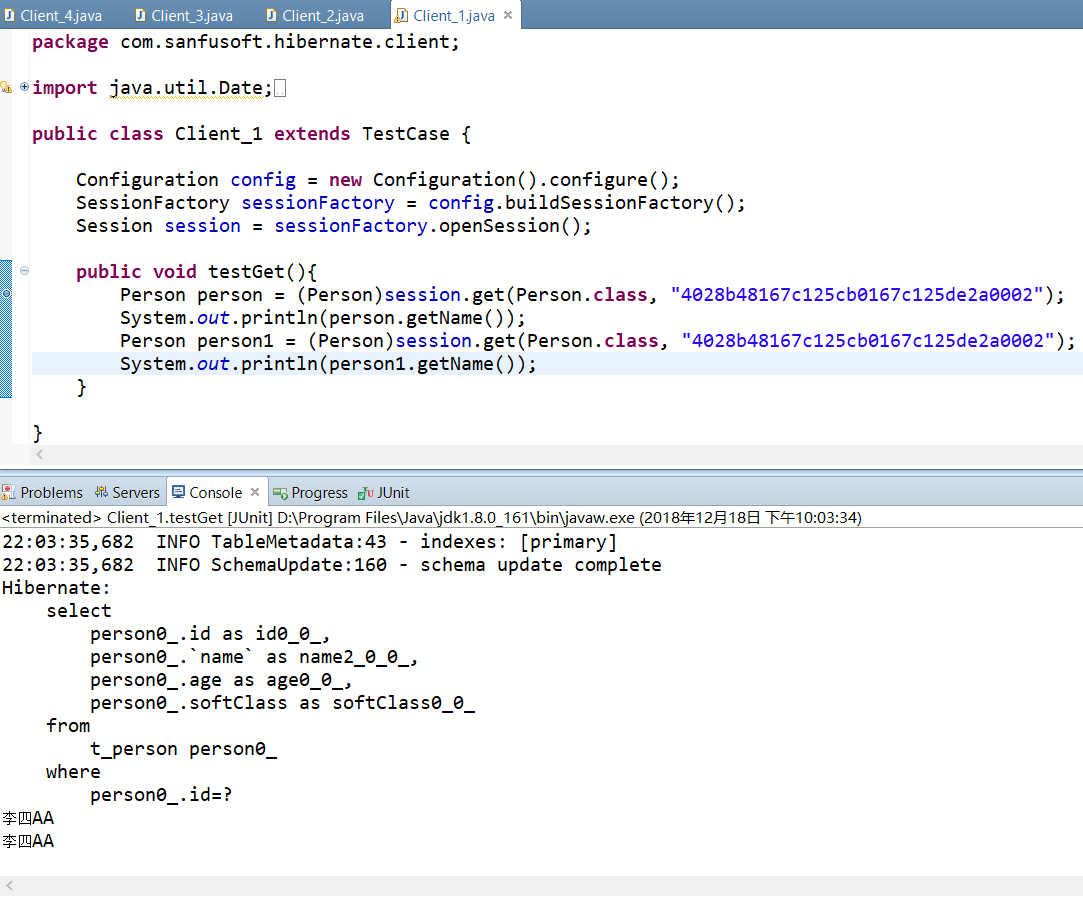The image size is (1083, 898).
Task: Click the Progress view icon
Action: (280, 493)
